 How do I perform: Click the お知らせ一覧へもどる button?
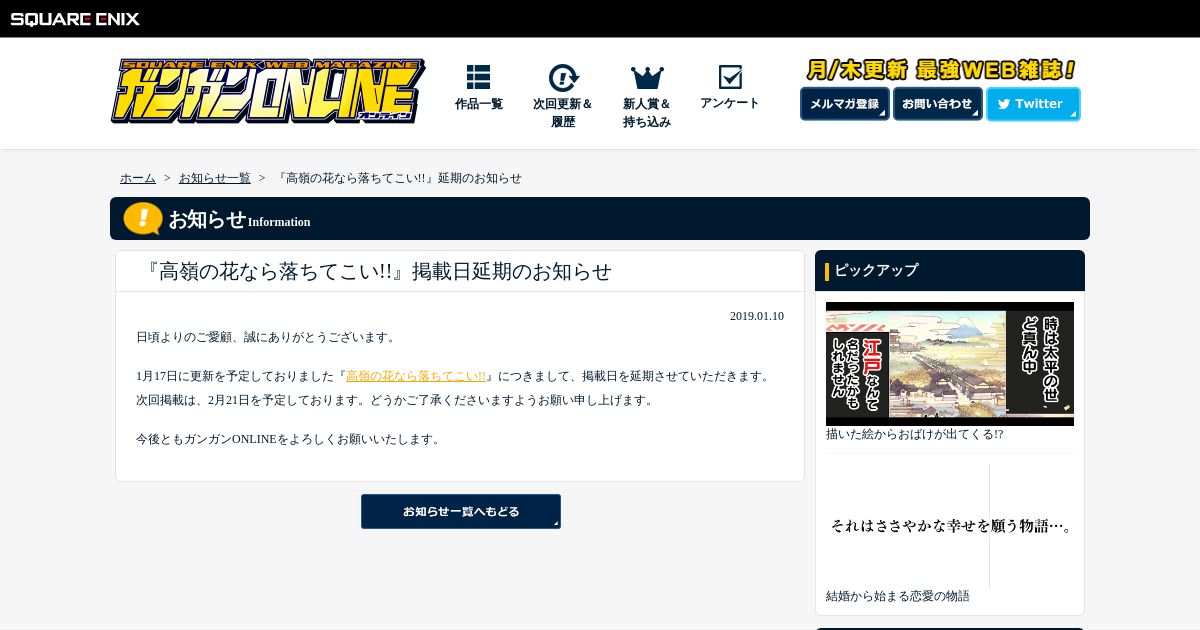coord(461,511)
